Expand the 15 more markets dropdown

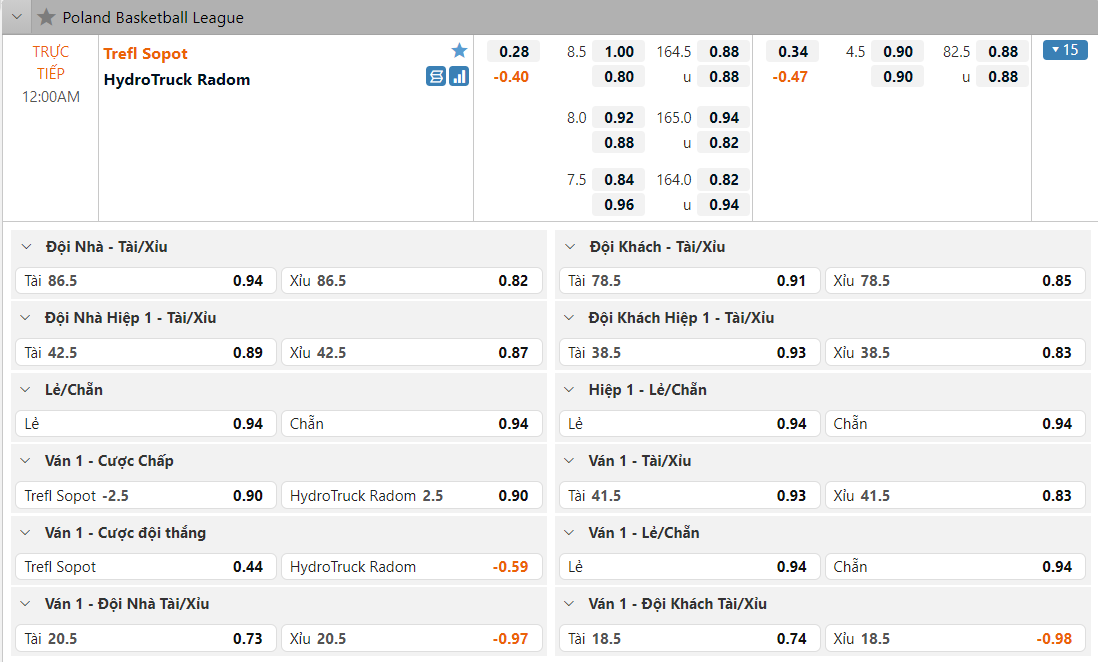(1065, 50)
